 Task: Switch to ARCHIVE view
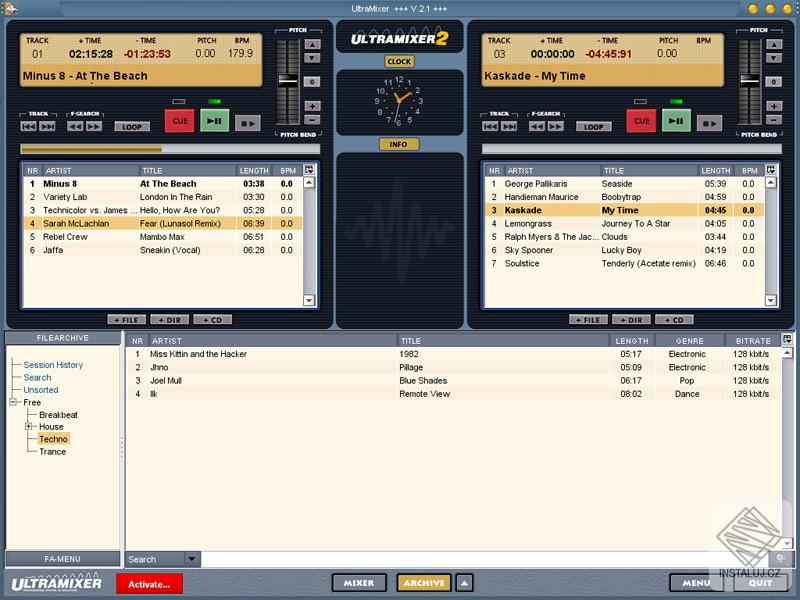point(424,583)
